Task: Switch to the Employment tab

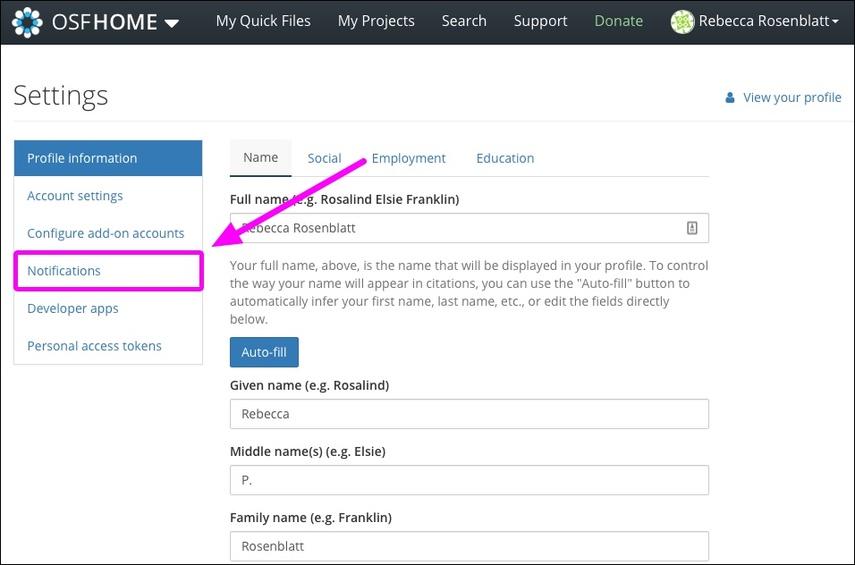Action: [408, 158]
